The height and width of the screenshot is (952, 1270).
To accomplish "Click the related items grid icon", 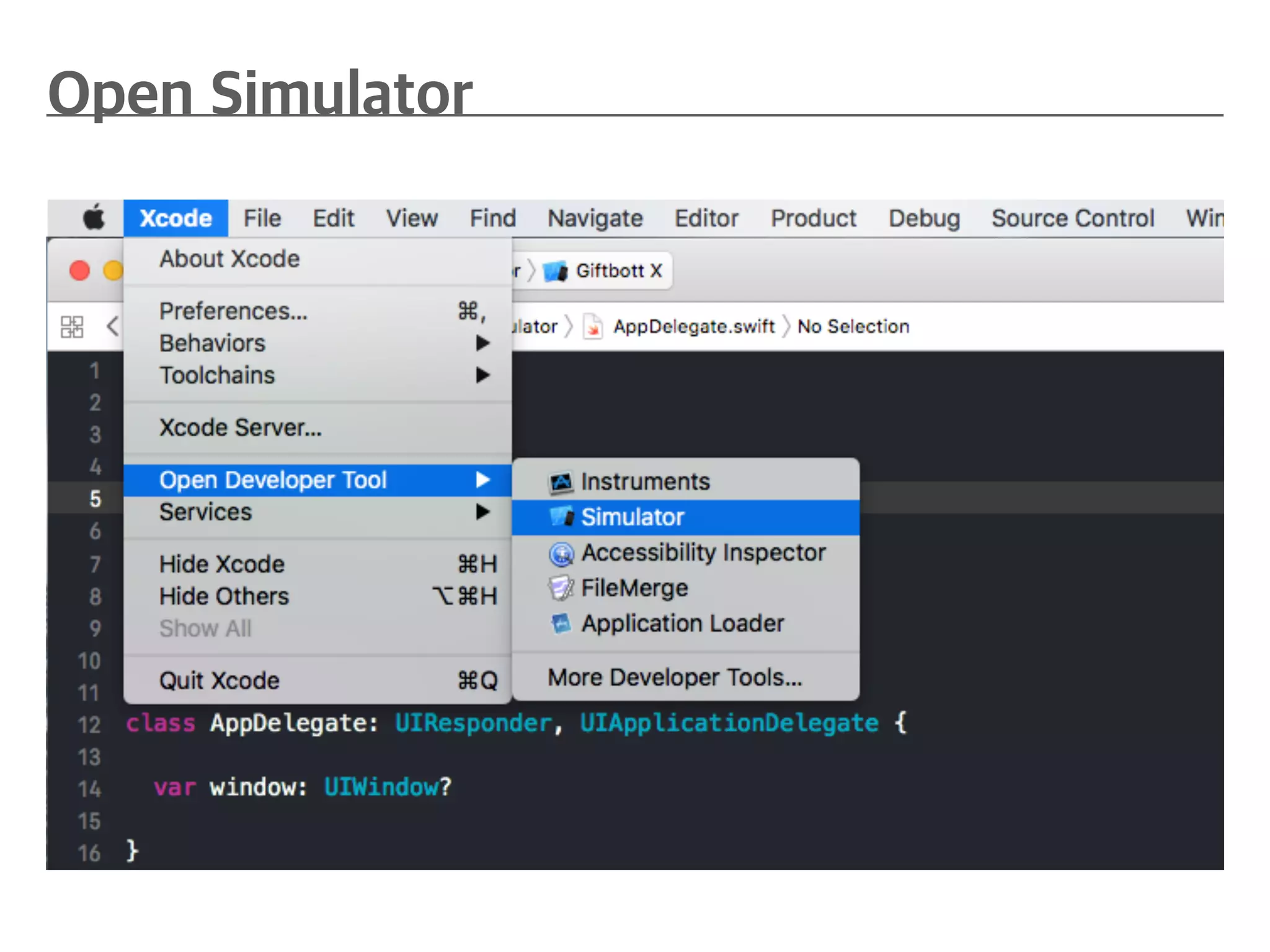I will (72, 327).
